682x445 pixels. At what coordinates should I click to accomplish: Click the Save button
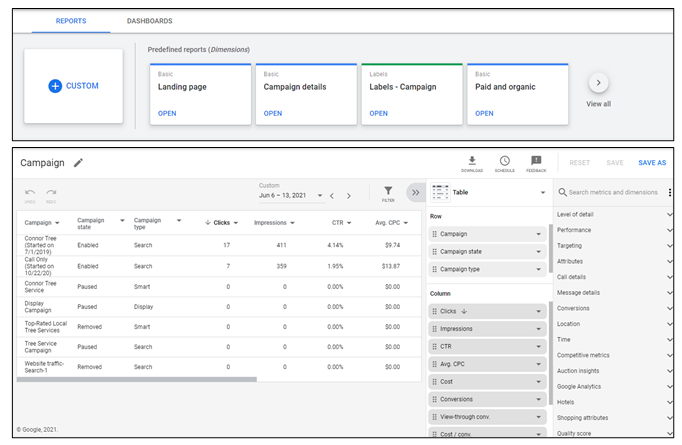(x=615, y=163)
